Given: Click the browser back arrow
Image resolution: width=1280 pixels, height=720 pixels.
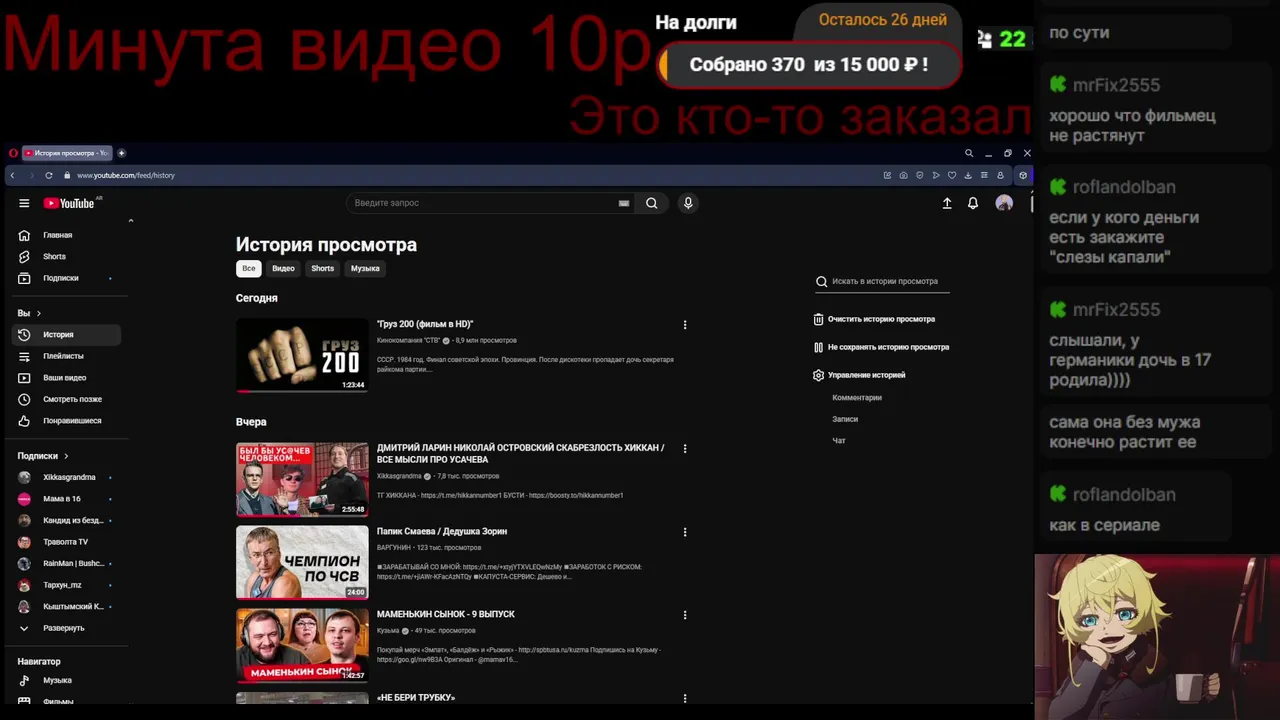Looking at the screenshot, I should [x=12, y=175].
